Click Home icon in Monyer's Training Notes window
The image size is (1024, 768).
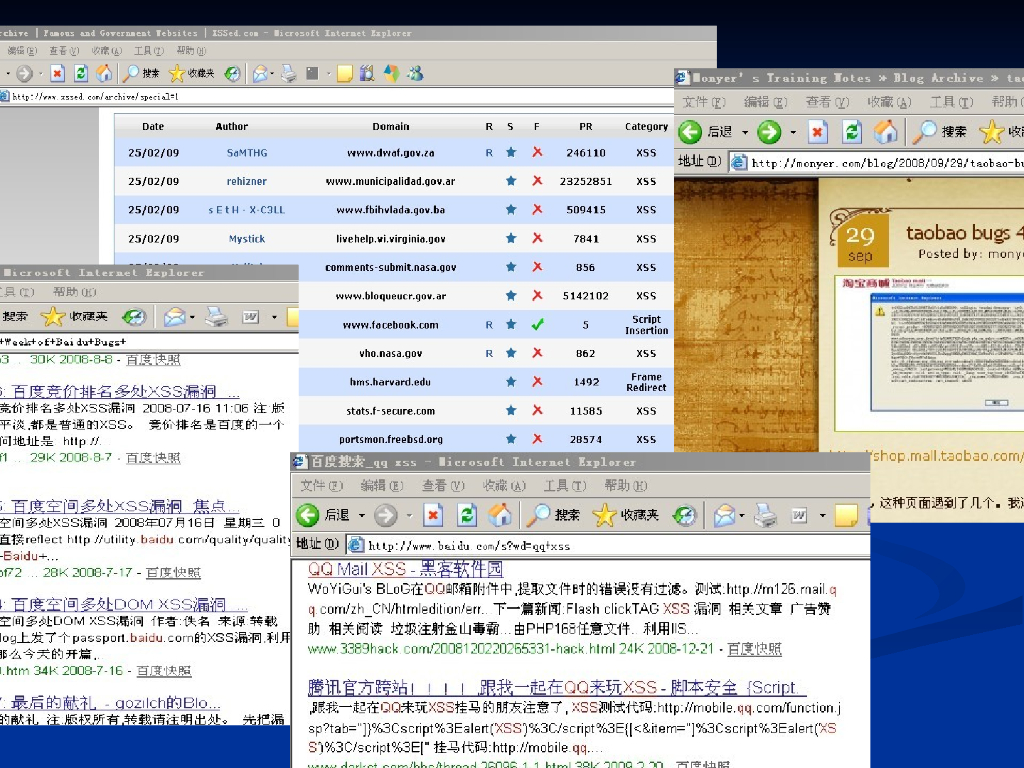[885, 132]
